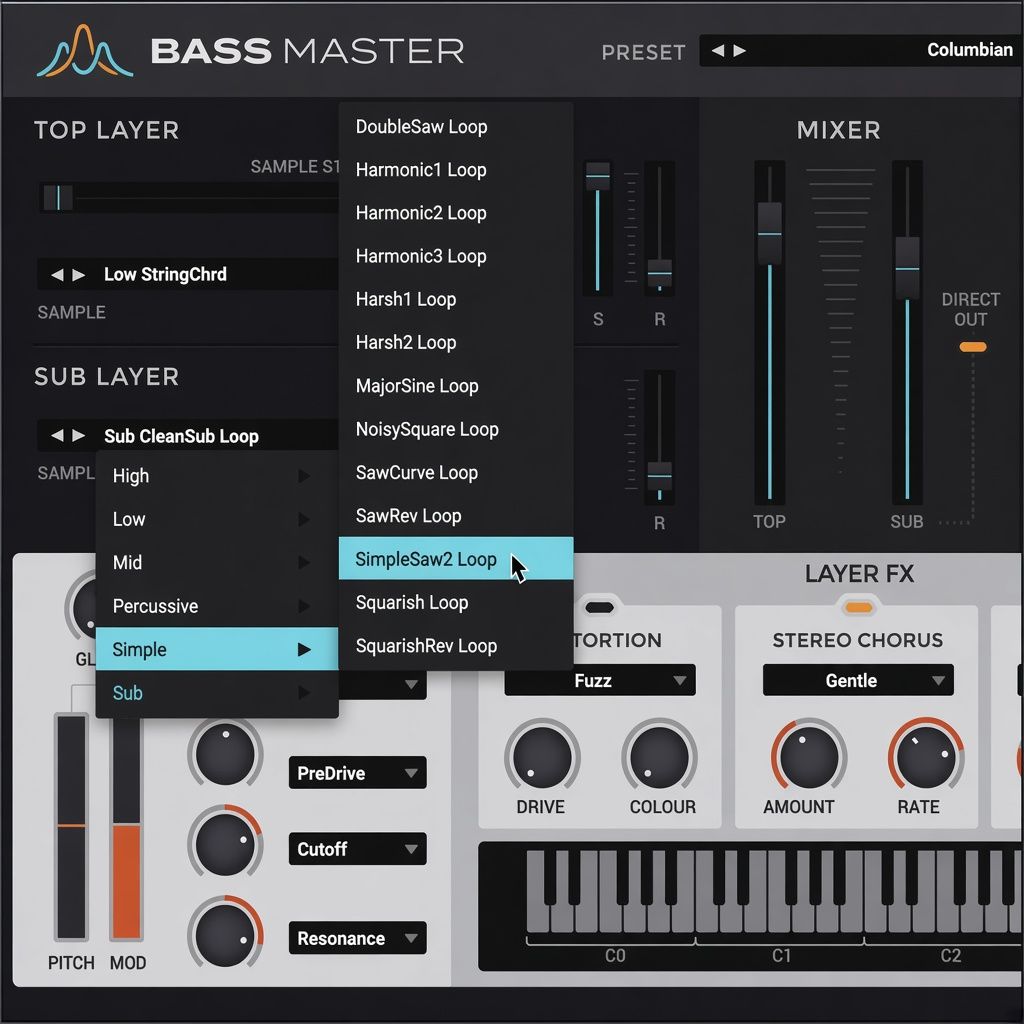
Task: Choose DoubleSaw Loop sample
Action: pos(456,127)
